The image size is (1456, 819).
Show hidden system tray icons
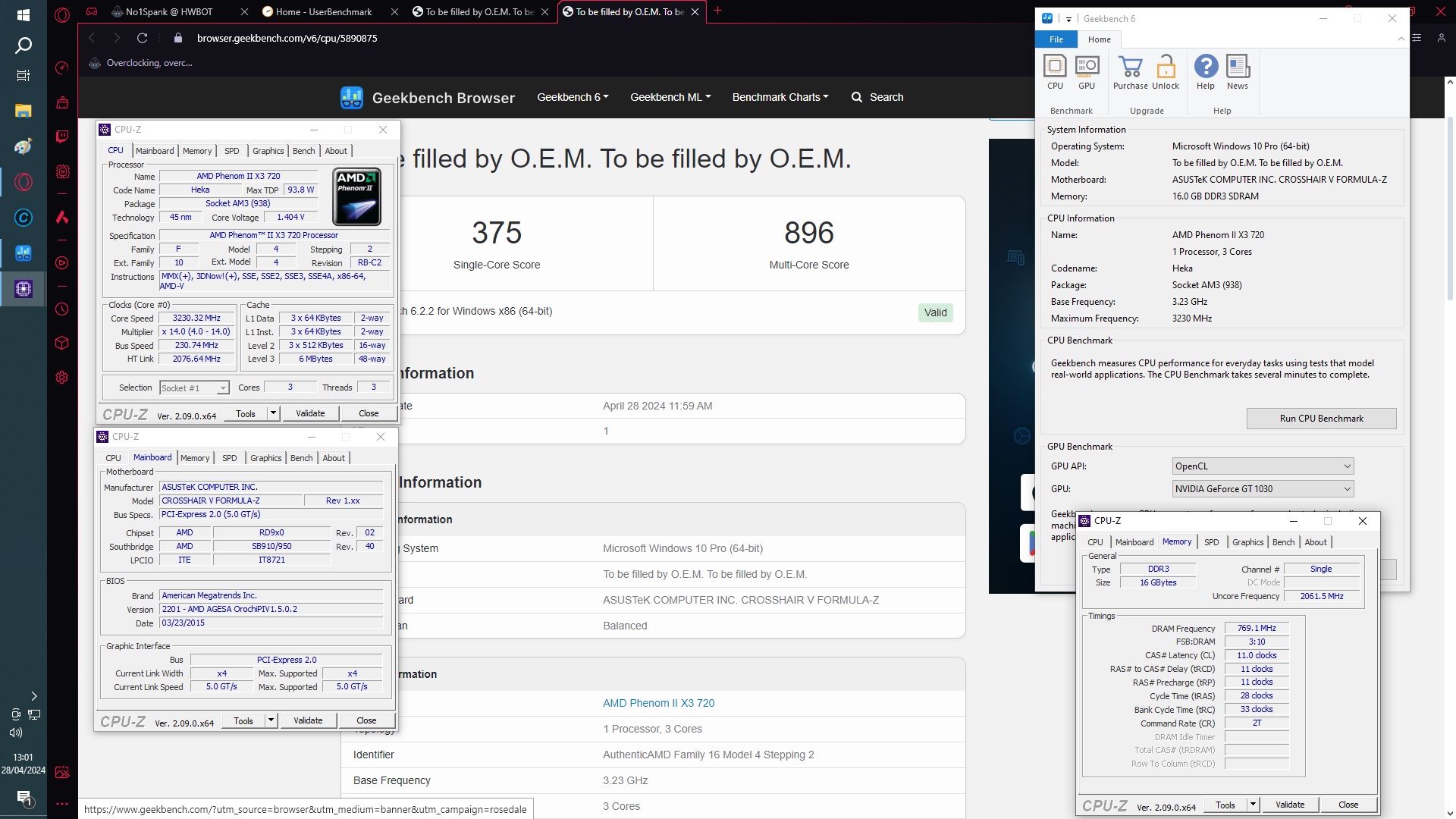click(33, 696)
